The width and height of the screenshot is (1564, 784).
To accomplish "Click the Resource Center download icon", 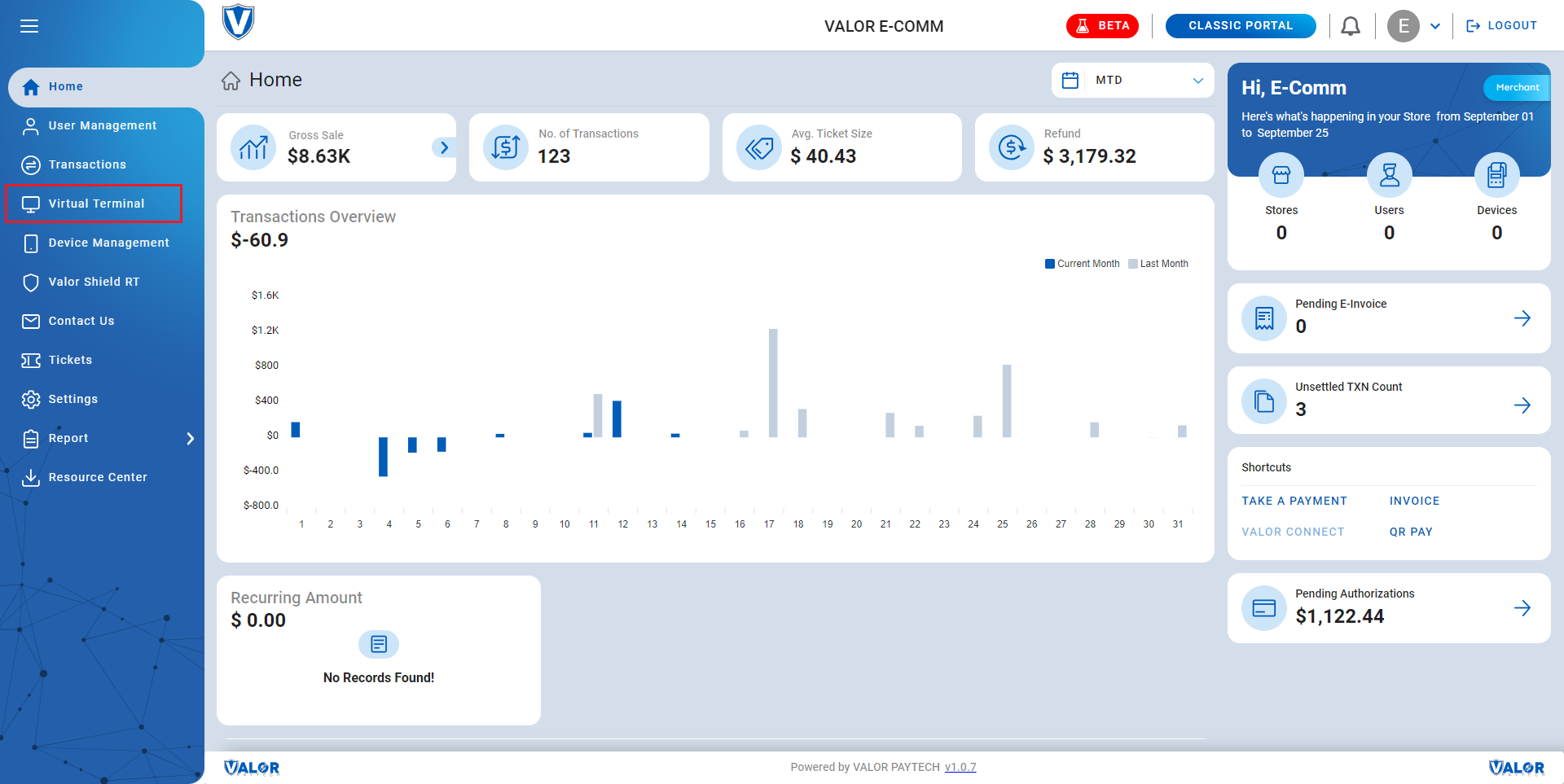I will [x=31, y=477].
